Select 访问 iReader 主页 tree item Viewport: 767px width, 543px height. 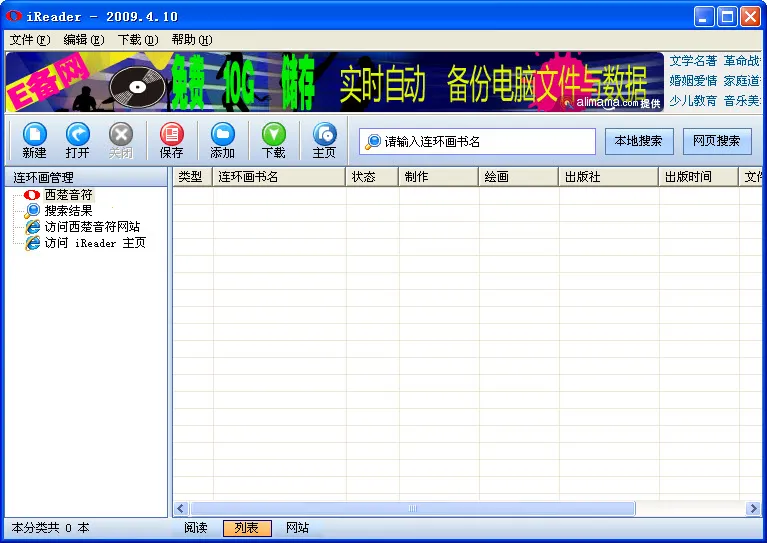[94, 243]
